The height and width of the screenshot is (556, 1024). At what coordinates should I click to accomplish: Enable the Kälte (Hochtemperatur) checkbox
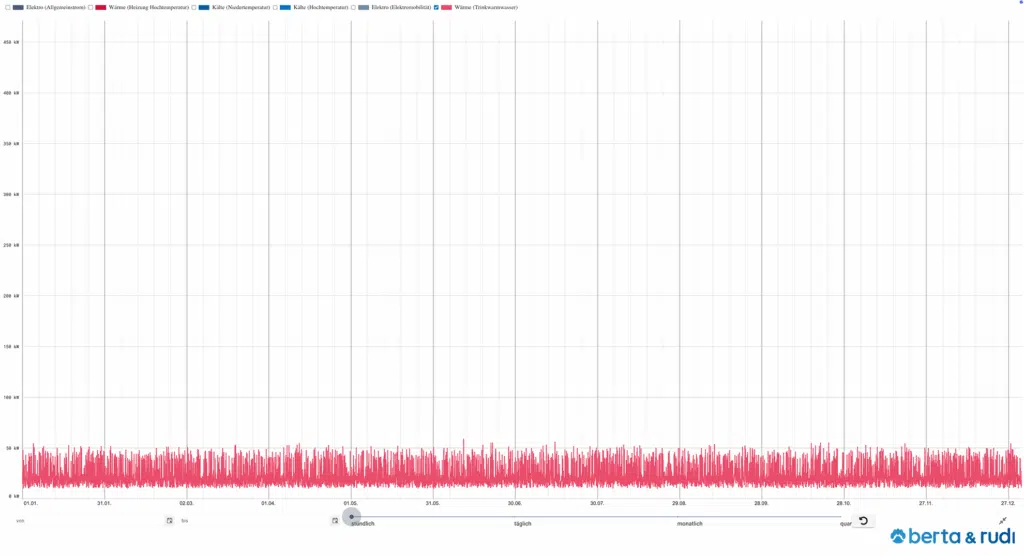pyautogui.click(x=275, y=7)
